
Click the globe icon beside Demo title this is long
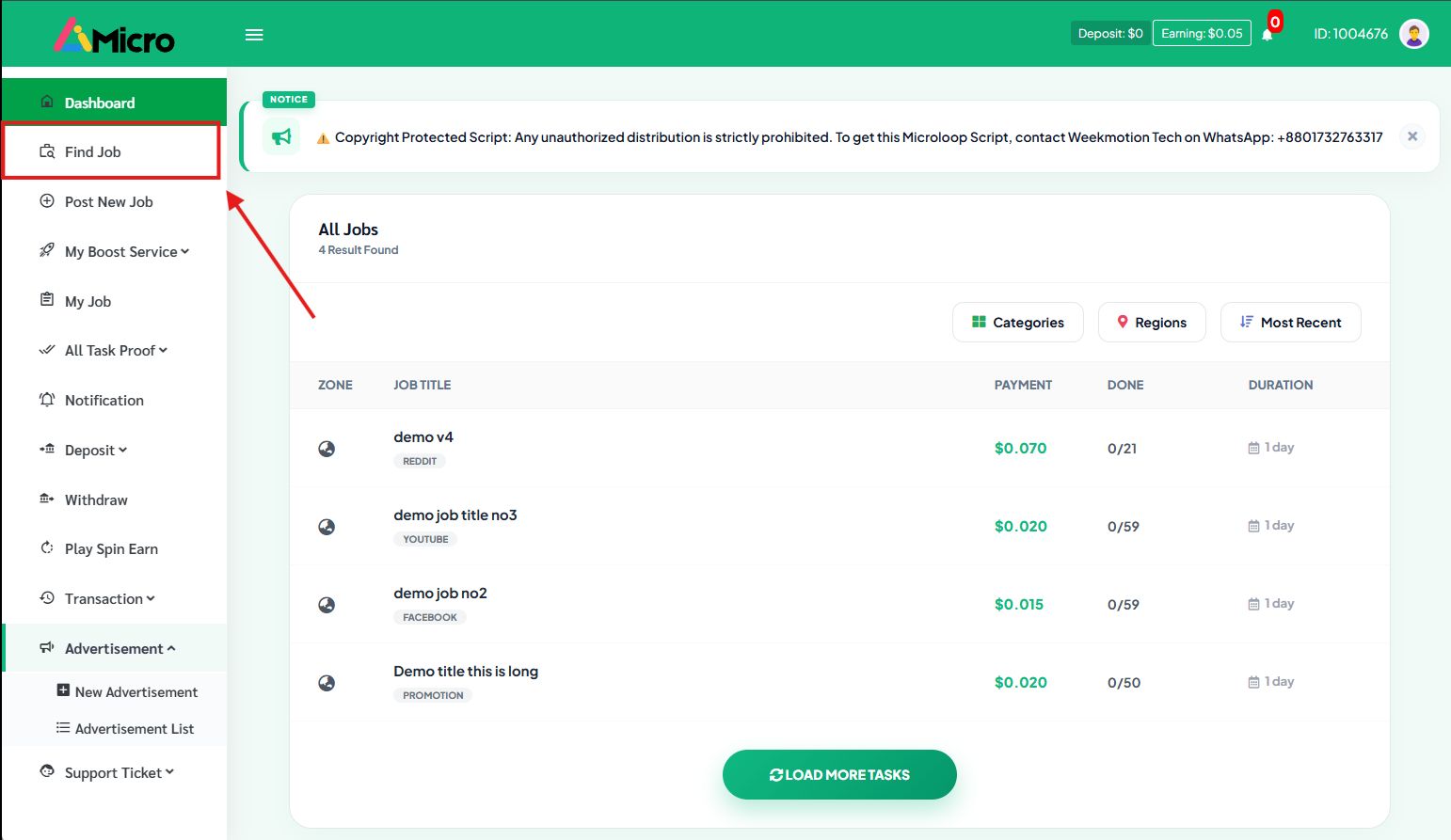tap(327, 683)
